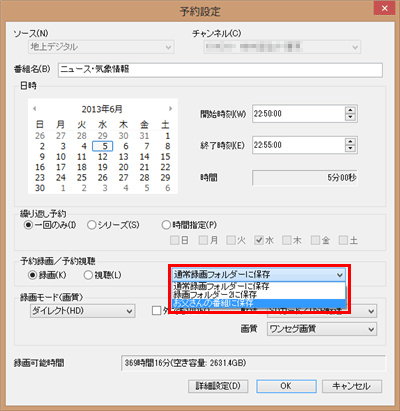Screen dimensions: 400x411
Task: Select June 10 in calendar
Action: (x=61, y=157)
